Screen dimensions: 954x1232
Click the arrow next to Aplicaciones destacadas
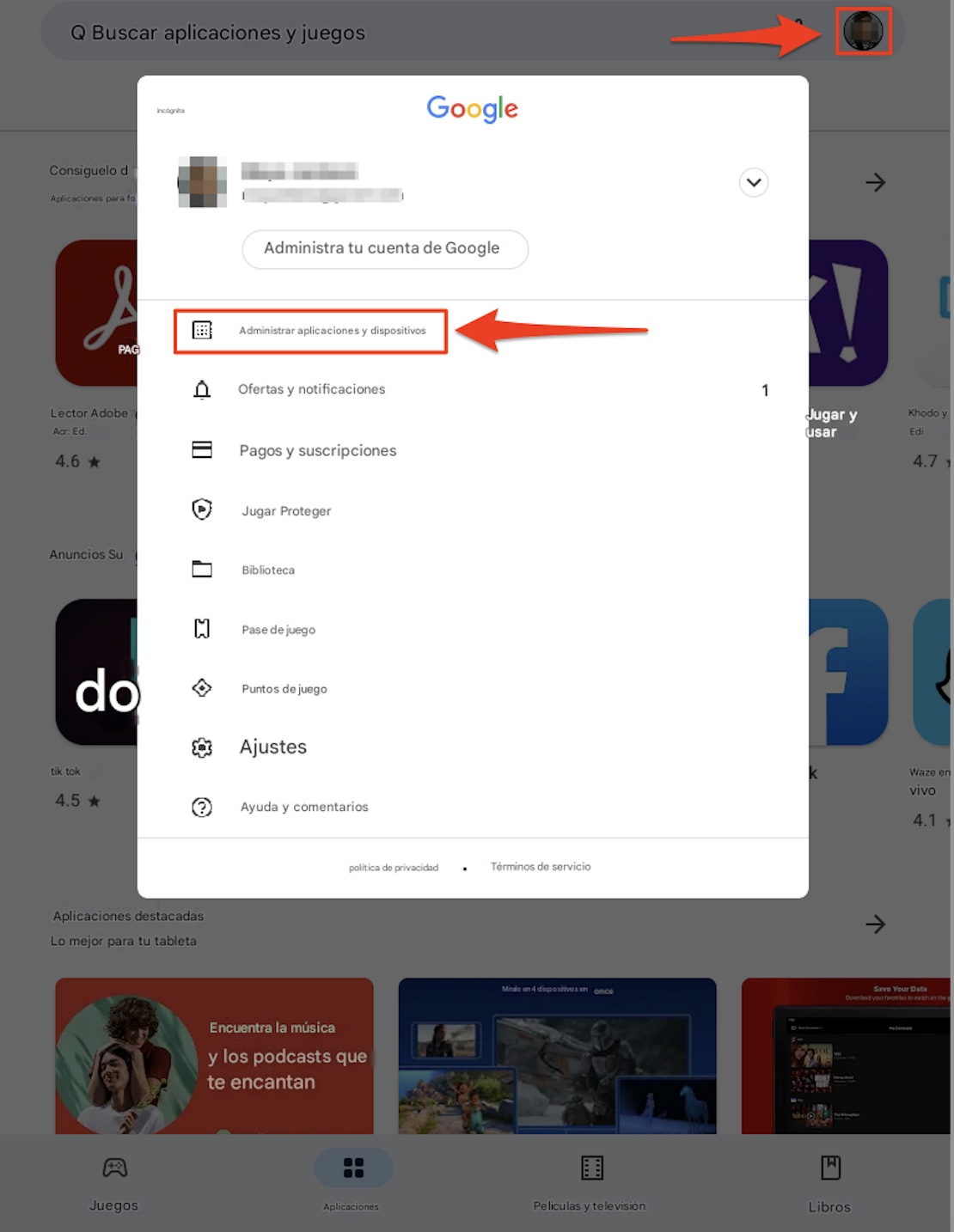(x=876, y=924)
